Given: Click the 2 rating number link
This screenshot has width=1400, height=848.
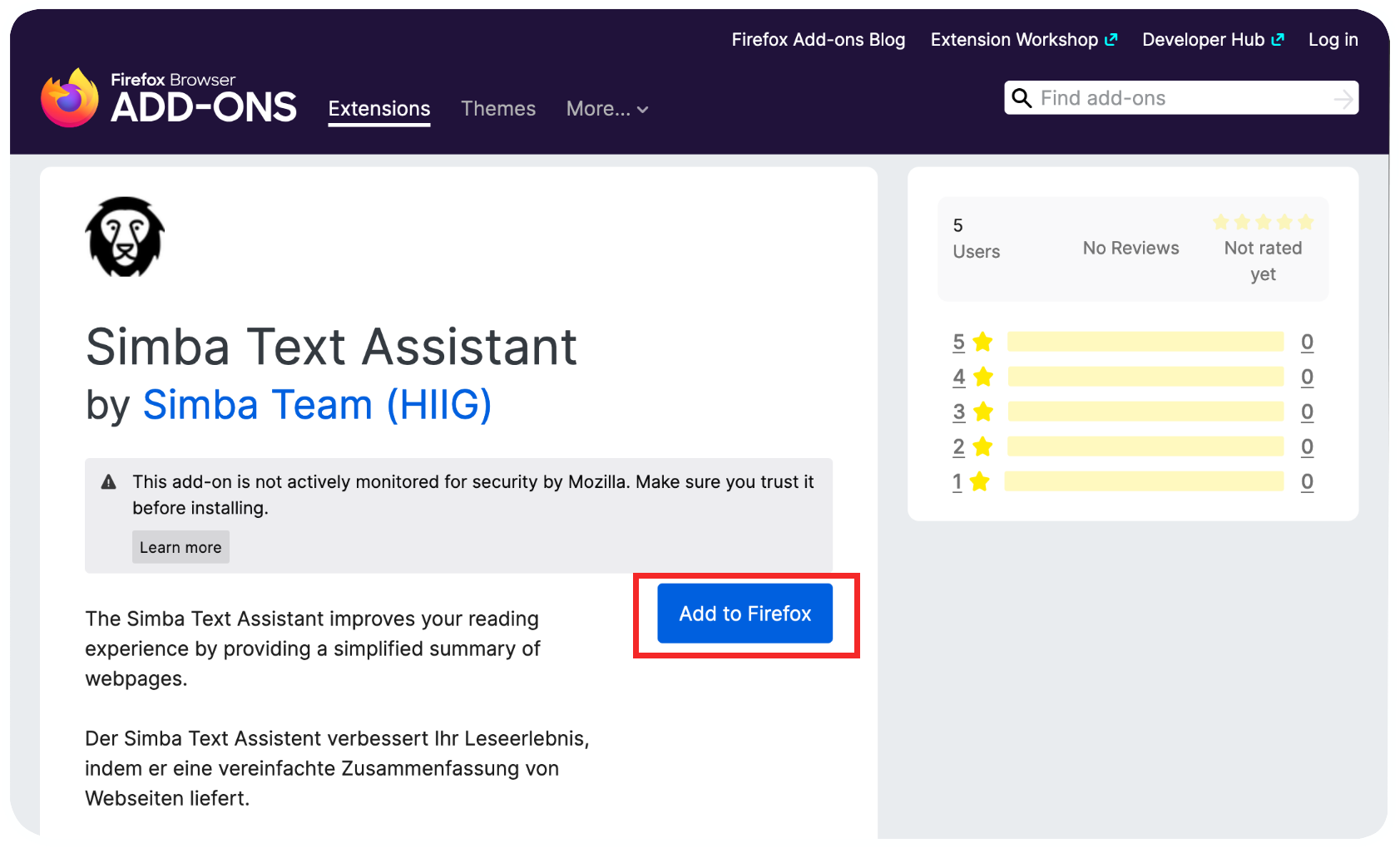Looking at the screenshot, I should [x=959, y=446].
